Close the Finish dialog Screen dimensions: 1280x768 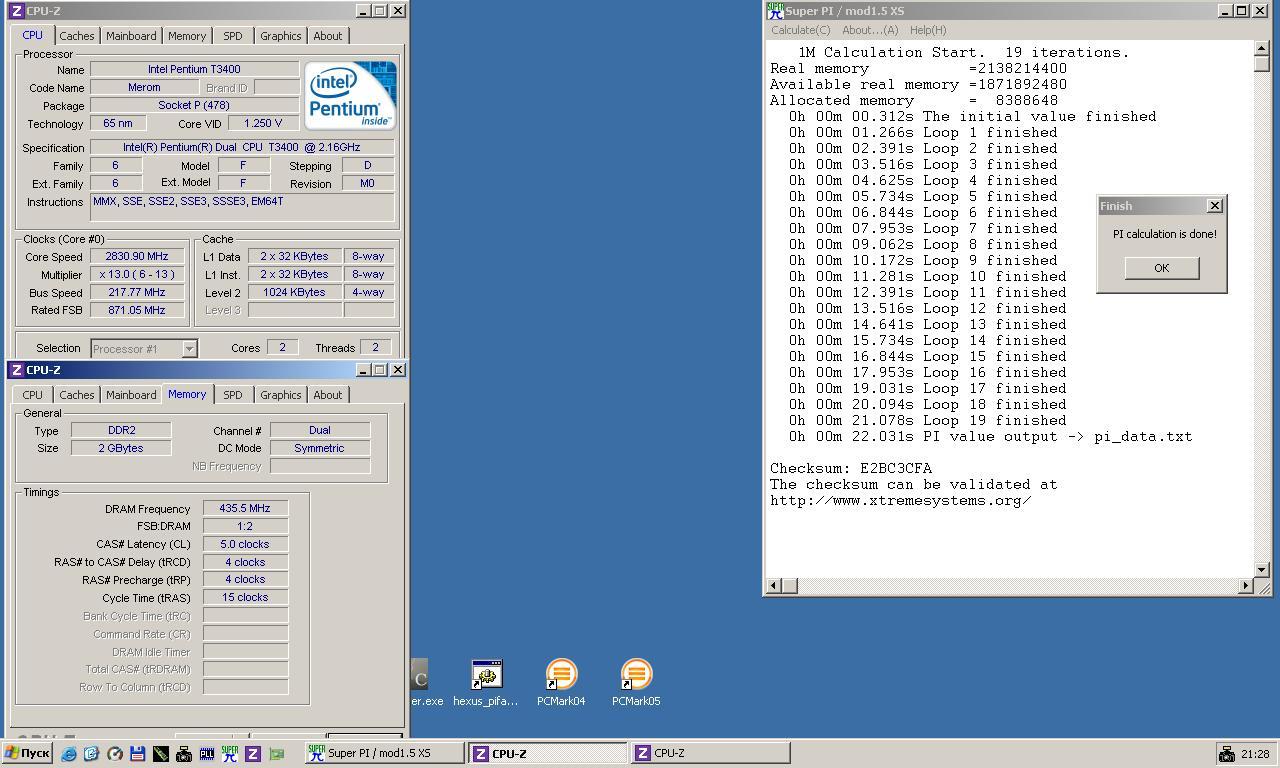tap(1214, 206)
